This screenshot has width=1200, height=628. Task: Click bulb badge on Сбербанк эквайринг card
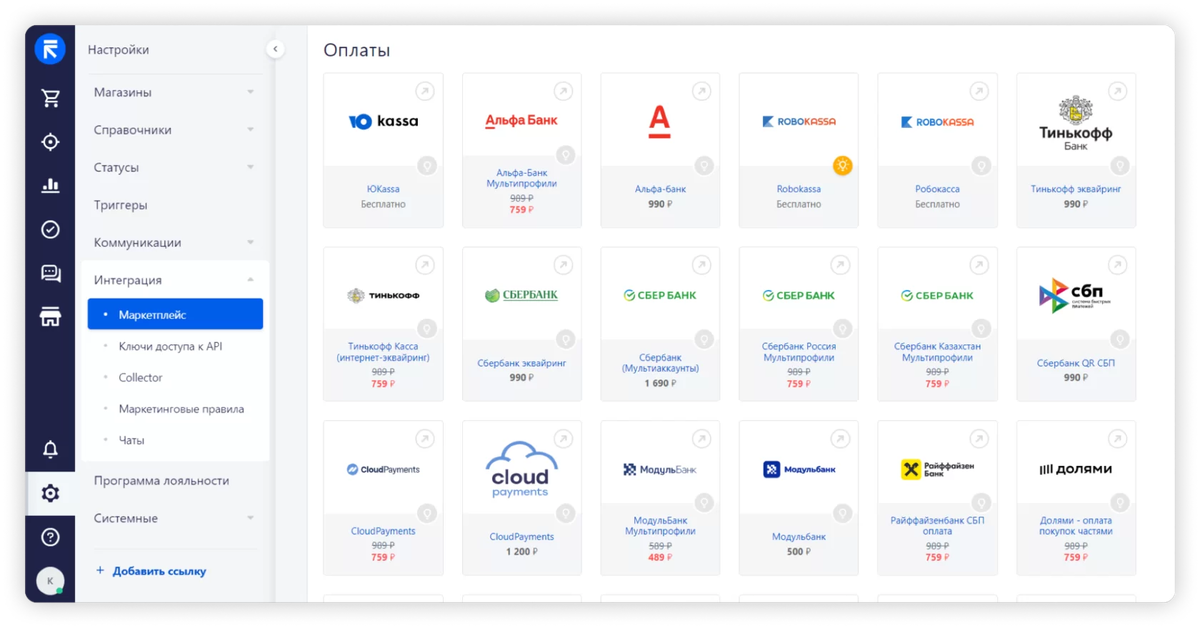coord(565,339)
